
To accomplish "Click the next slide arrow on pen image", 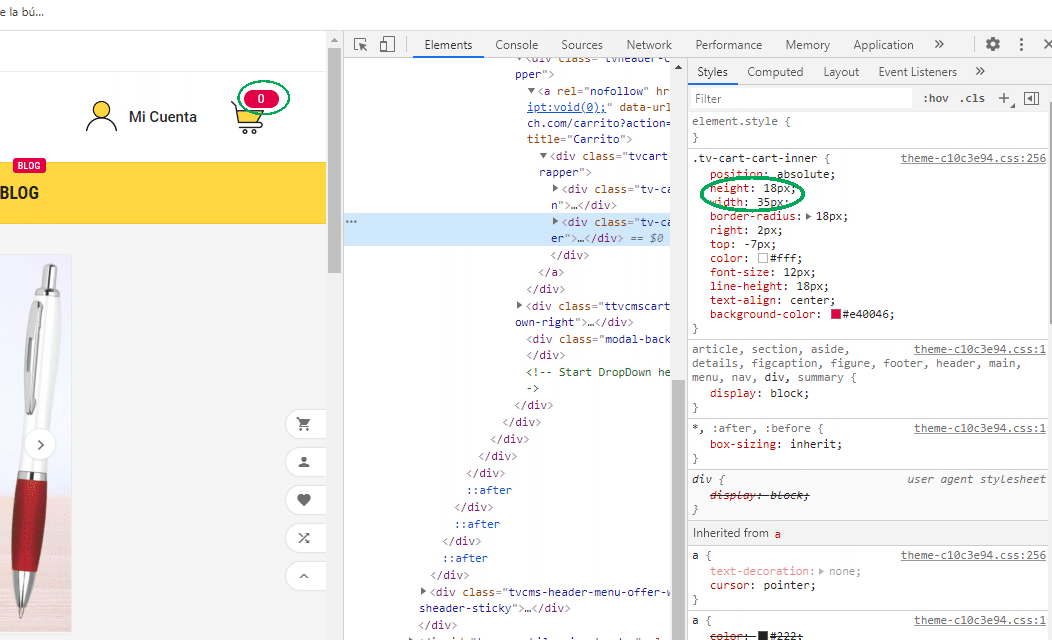I will [x=40, y=445].
